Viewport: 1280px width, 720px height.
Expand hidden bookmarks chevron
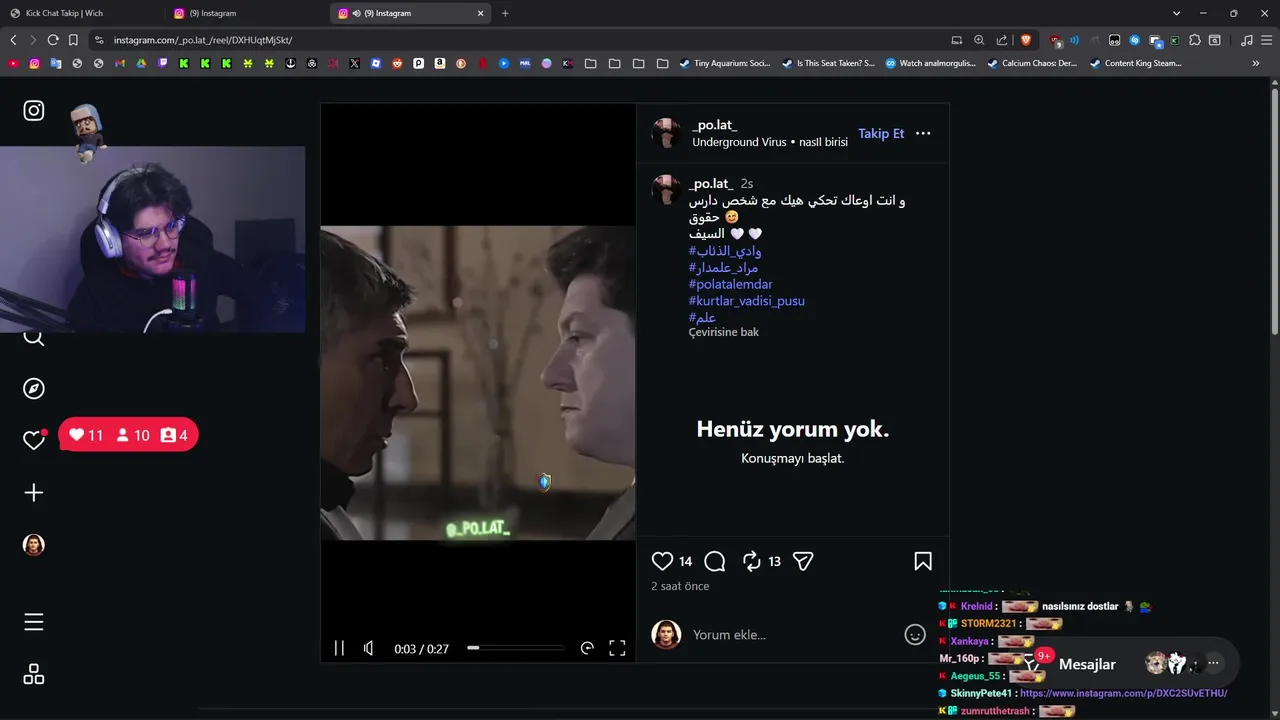pyautogui.click(x=1256, y=63)
